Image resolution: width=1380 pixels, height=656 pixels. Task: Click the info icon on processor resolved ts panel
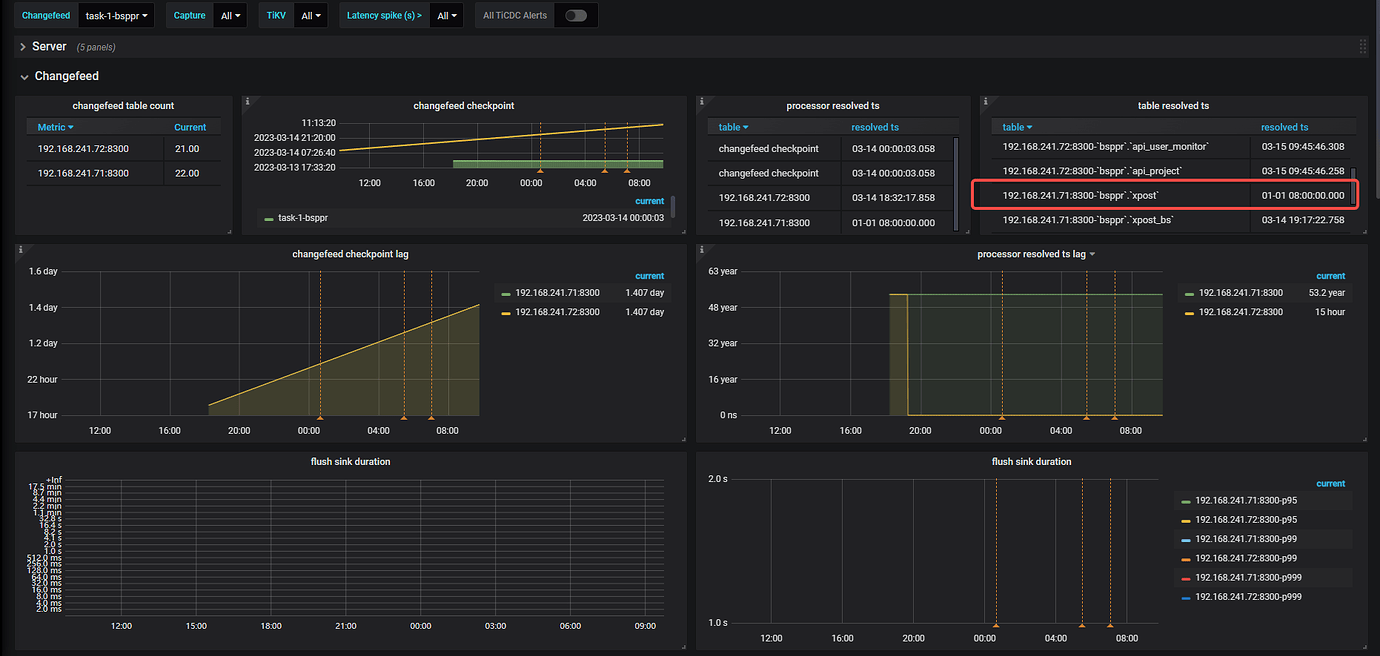point(701,100)
